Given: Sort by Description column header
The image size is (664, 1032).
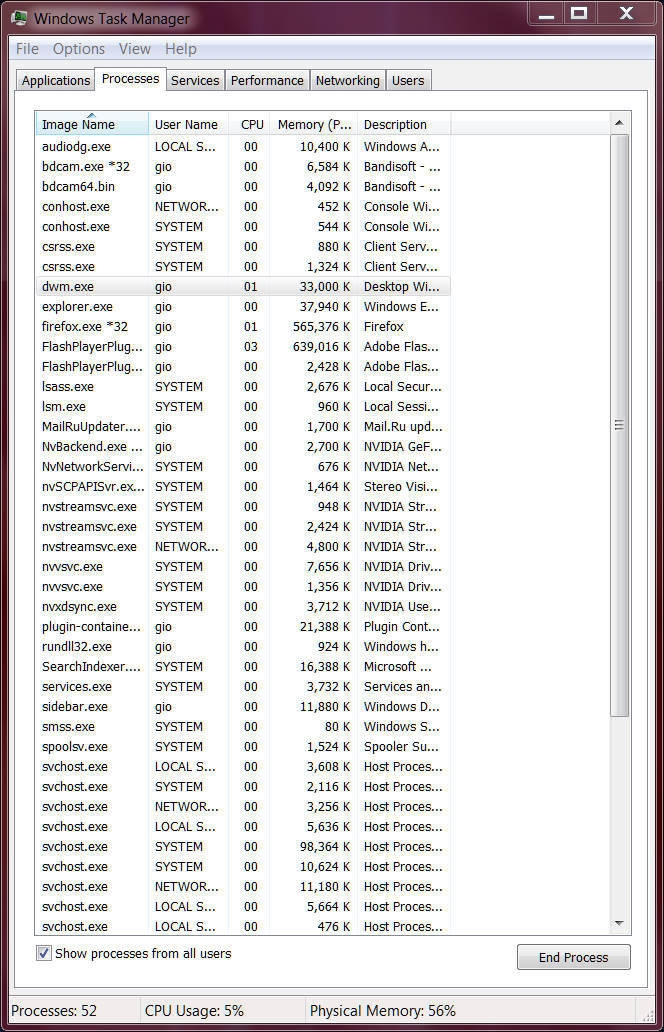Looking at the screenshot, I should pos(404,124).
